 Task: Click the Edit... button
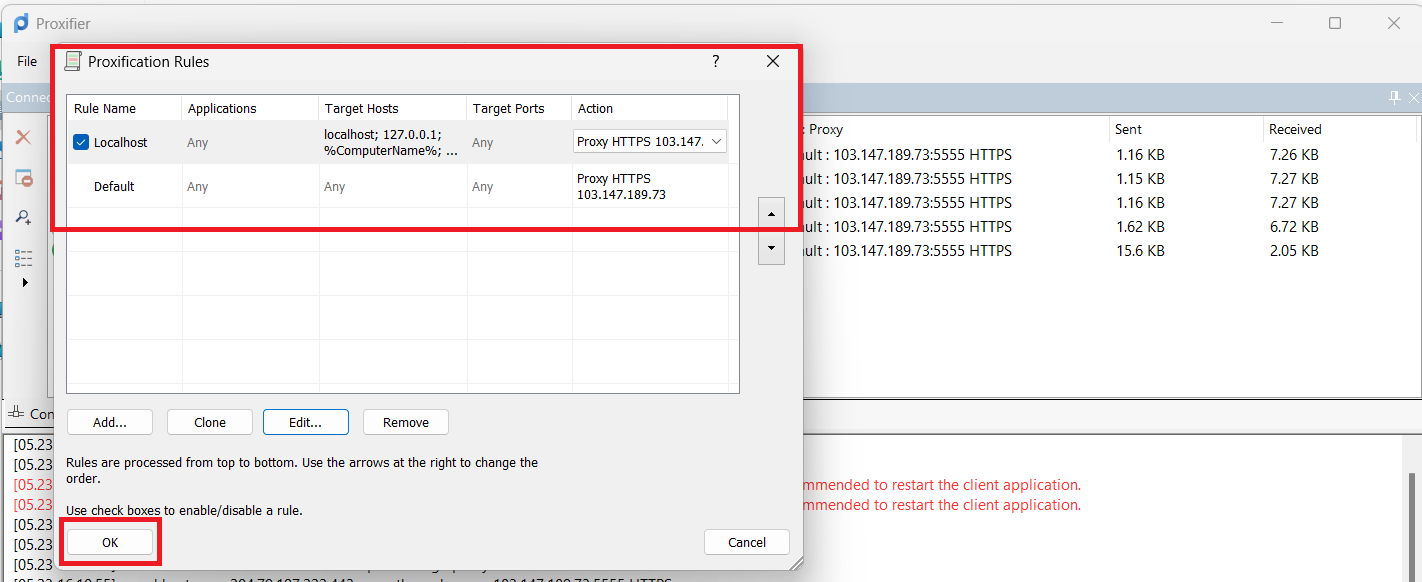306,422
